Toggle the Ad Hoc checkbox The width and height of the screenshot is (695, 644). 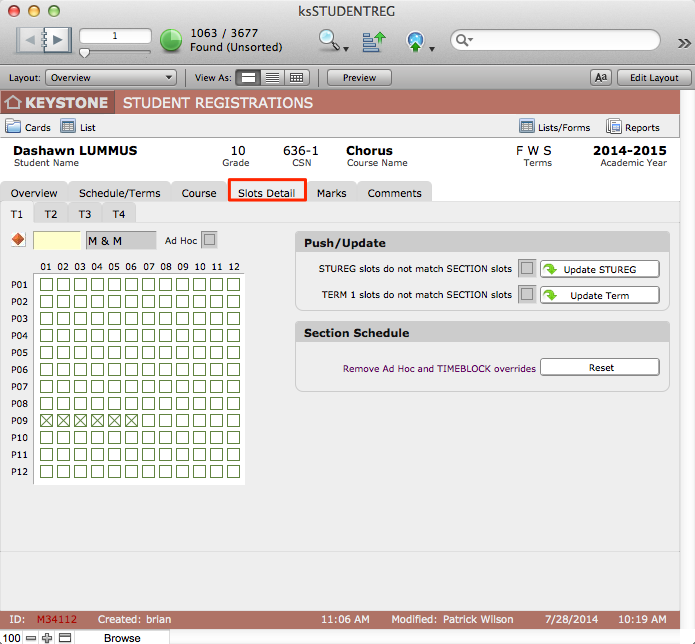[209, 240]
